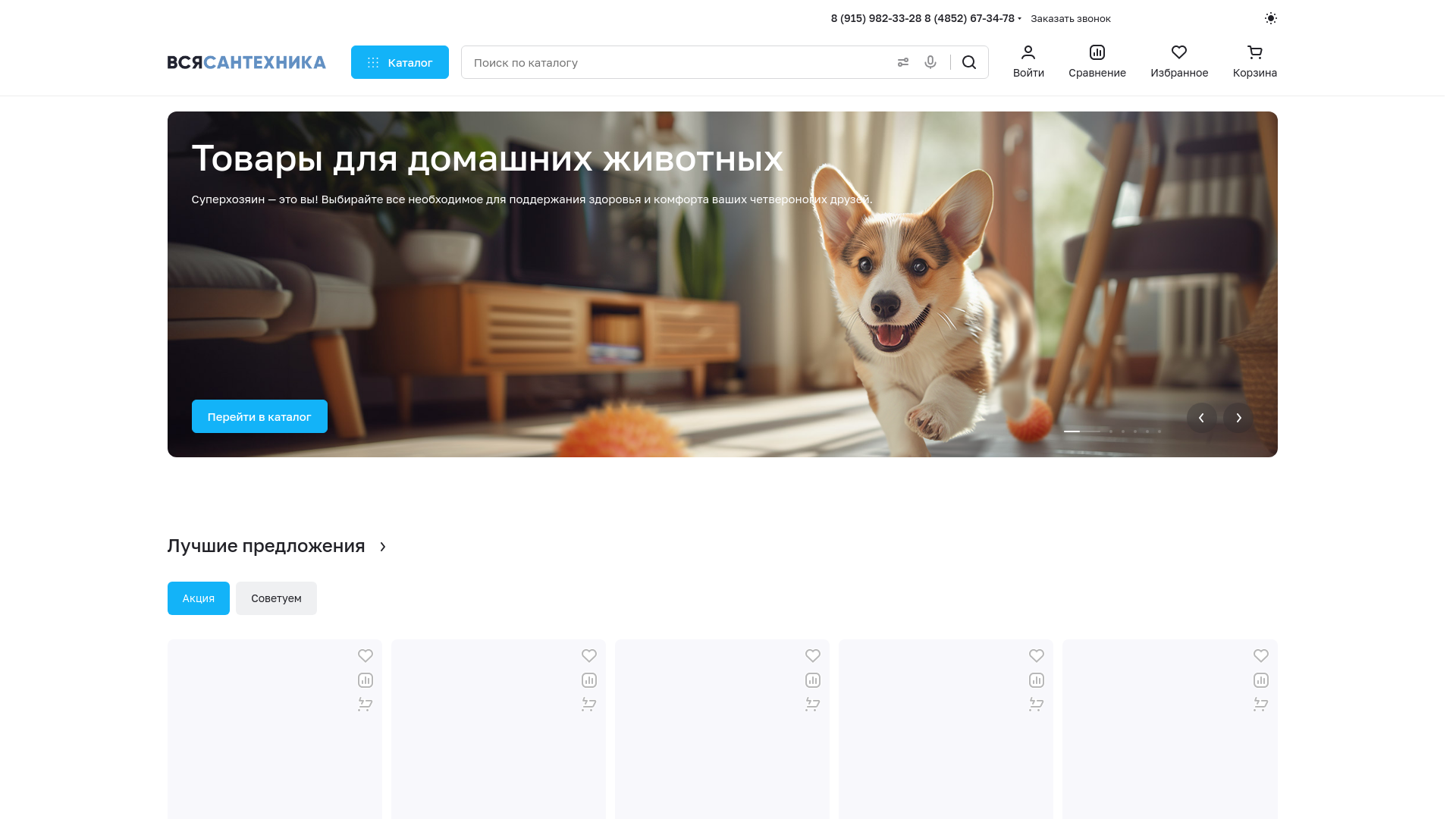
Task: Click Перейти в каталог banner button
Action: pos(259,416)
